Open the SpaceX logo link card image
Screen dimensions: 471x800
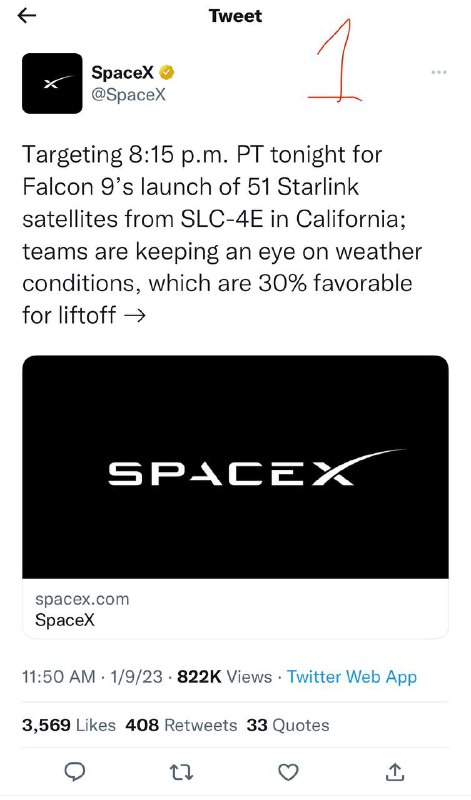coord(235,467)
